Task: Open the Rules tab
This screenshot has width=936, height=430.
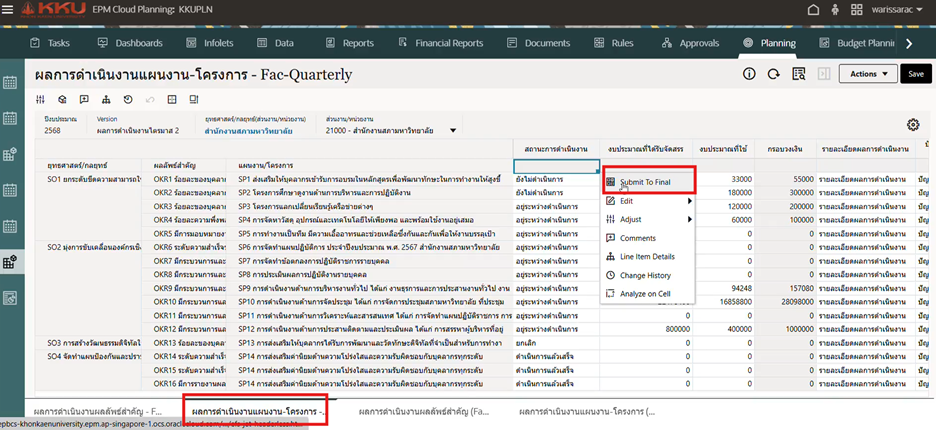Action: [615, 43]
